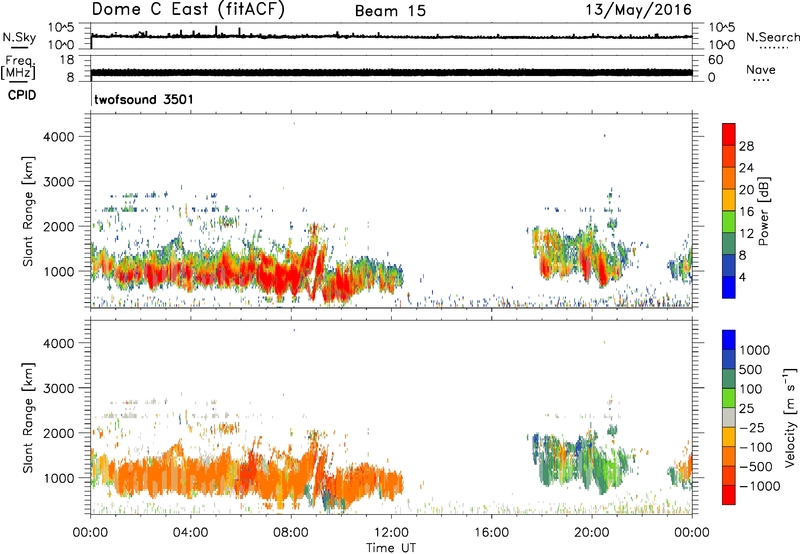
Task: Select the "N.Sky" legend label
Action: [x=19, y=37]
